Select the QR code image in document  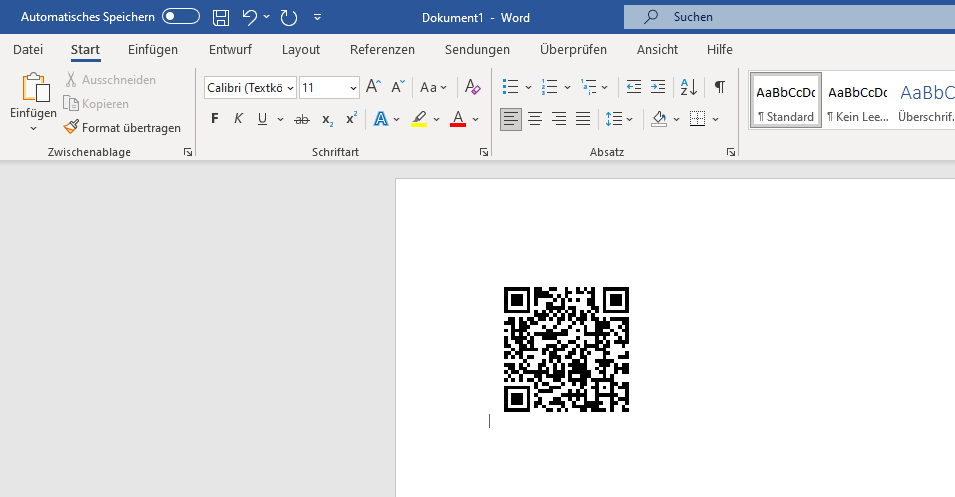(x=566, y=350)
